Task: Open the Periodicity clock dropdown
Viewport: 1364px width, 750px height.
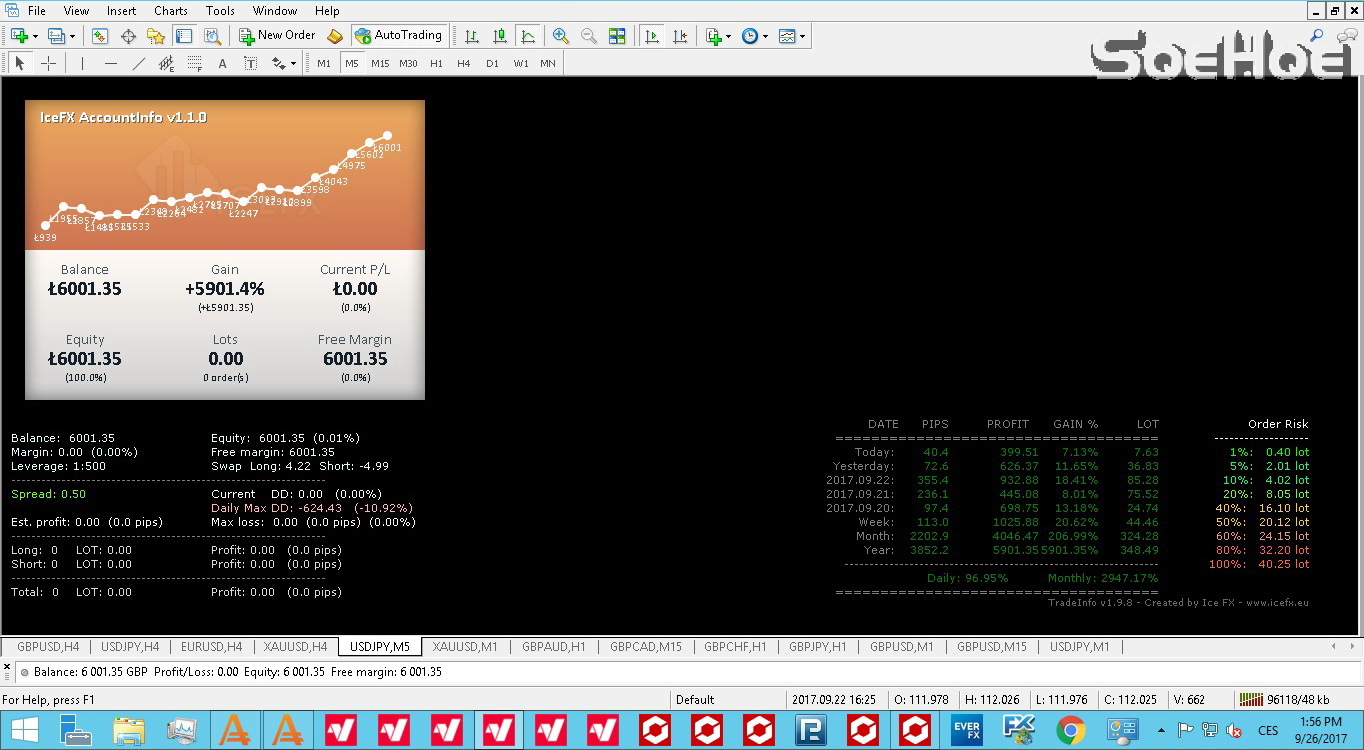Action: 755,36
